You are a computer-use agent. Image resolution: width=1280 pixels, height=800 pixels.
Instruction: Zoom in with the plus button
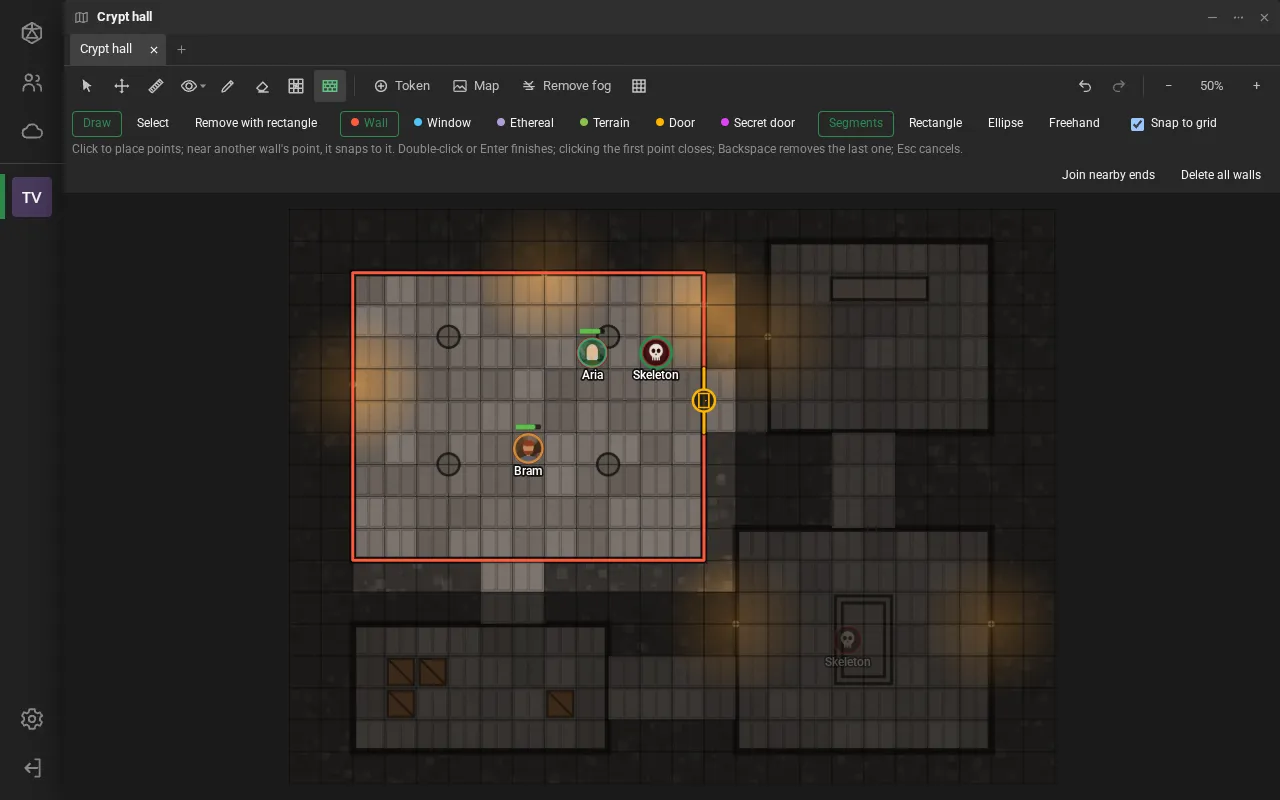click(1257, 86)
